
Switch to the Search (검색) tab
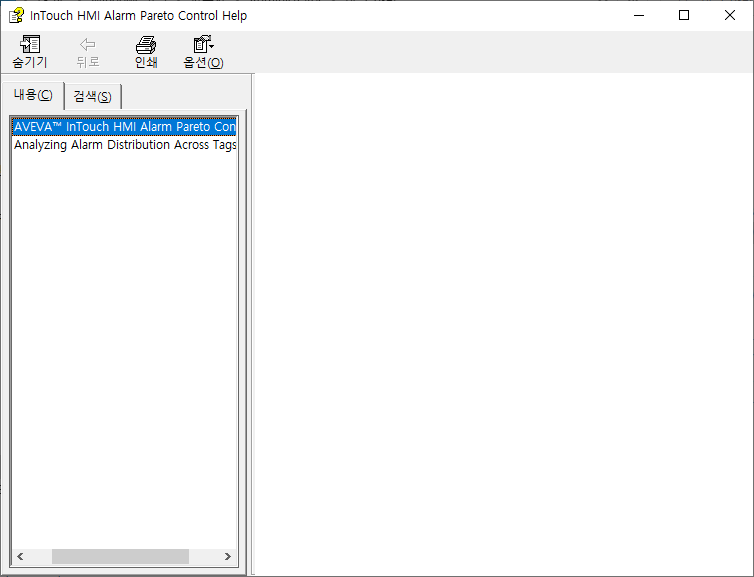click(92, 97)
